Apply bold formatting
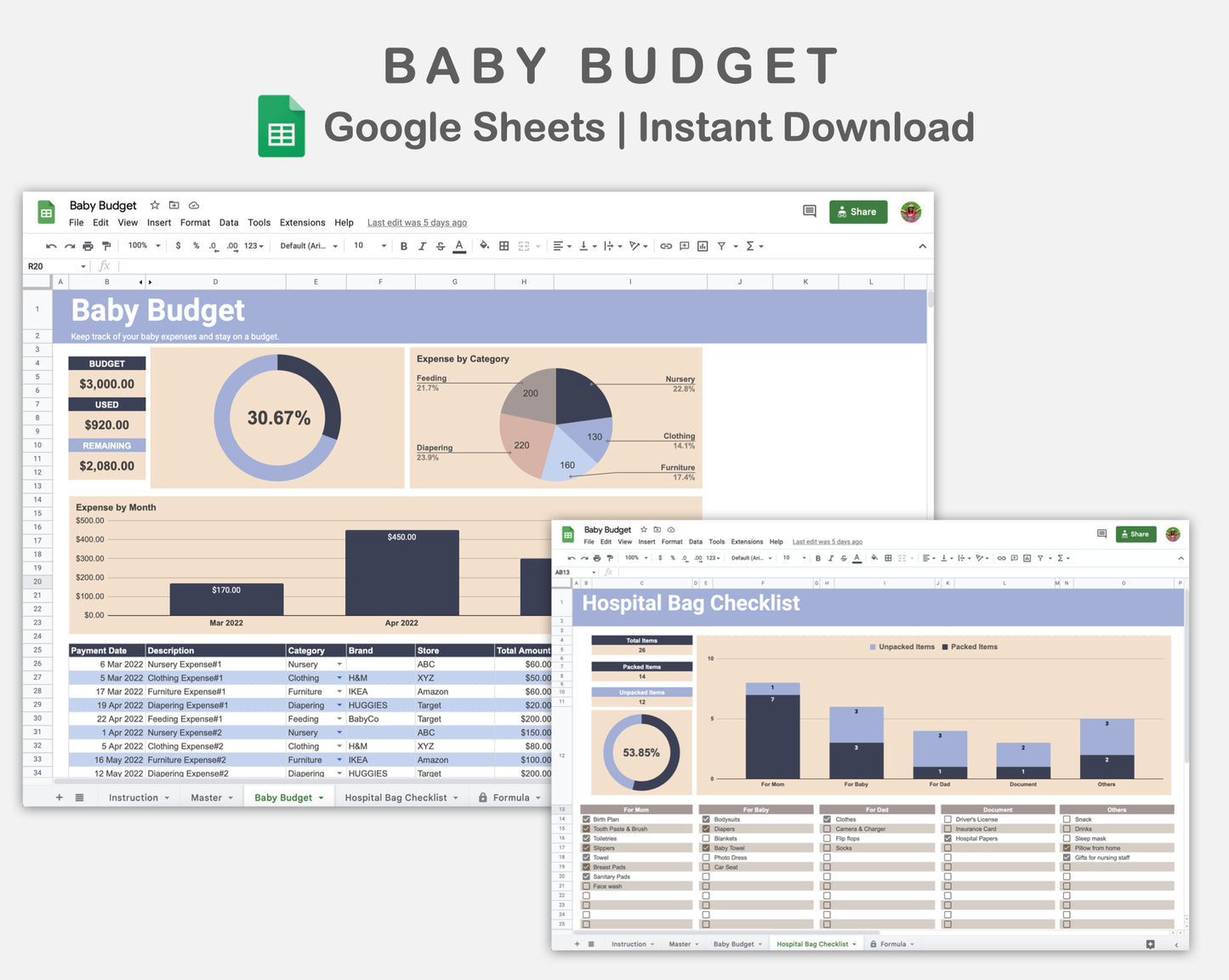The image size is (1229, 980). click(403, 246)
